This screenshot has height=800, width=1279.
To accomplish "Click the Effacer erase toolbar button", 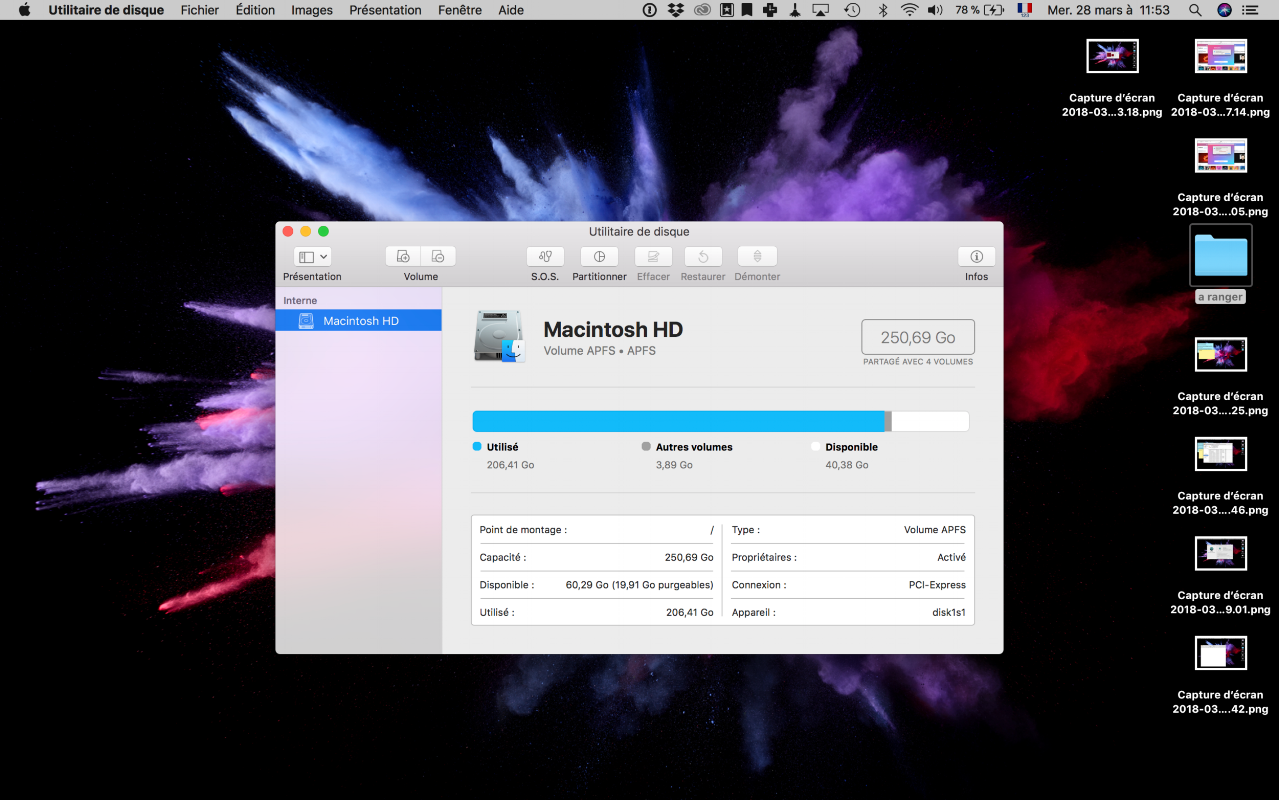I will click(653, 257).
